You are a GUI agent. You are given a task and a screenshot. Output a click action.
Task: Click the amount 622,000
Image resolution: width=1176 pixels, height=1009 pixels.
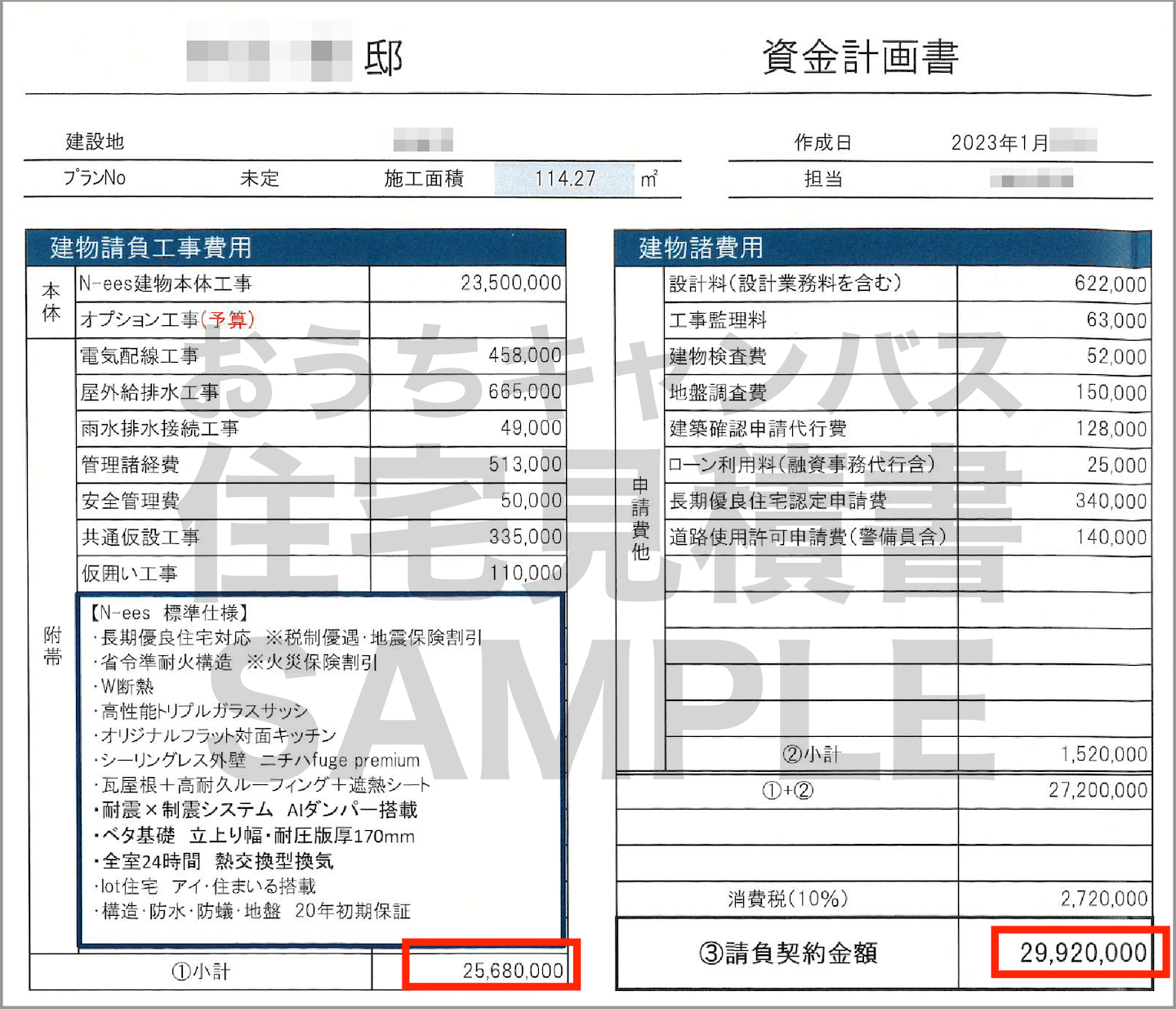(1111, 284)
